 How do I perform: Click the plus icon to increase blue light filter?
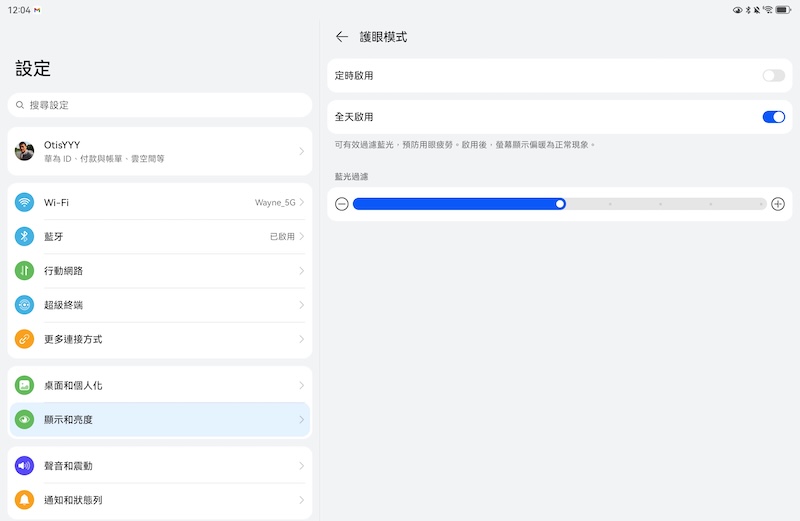(778, 204)
